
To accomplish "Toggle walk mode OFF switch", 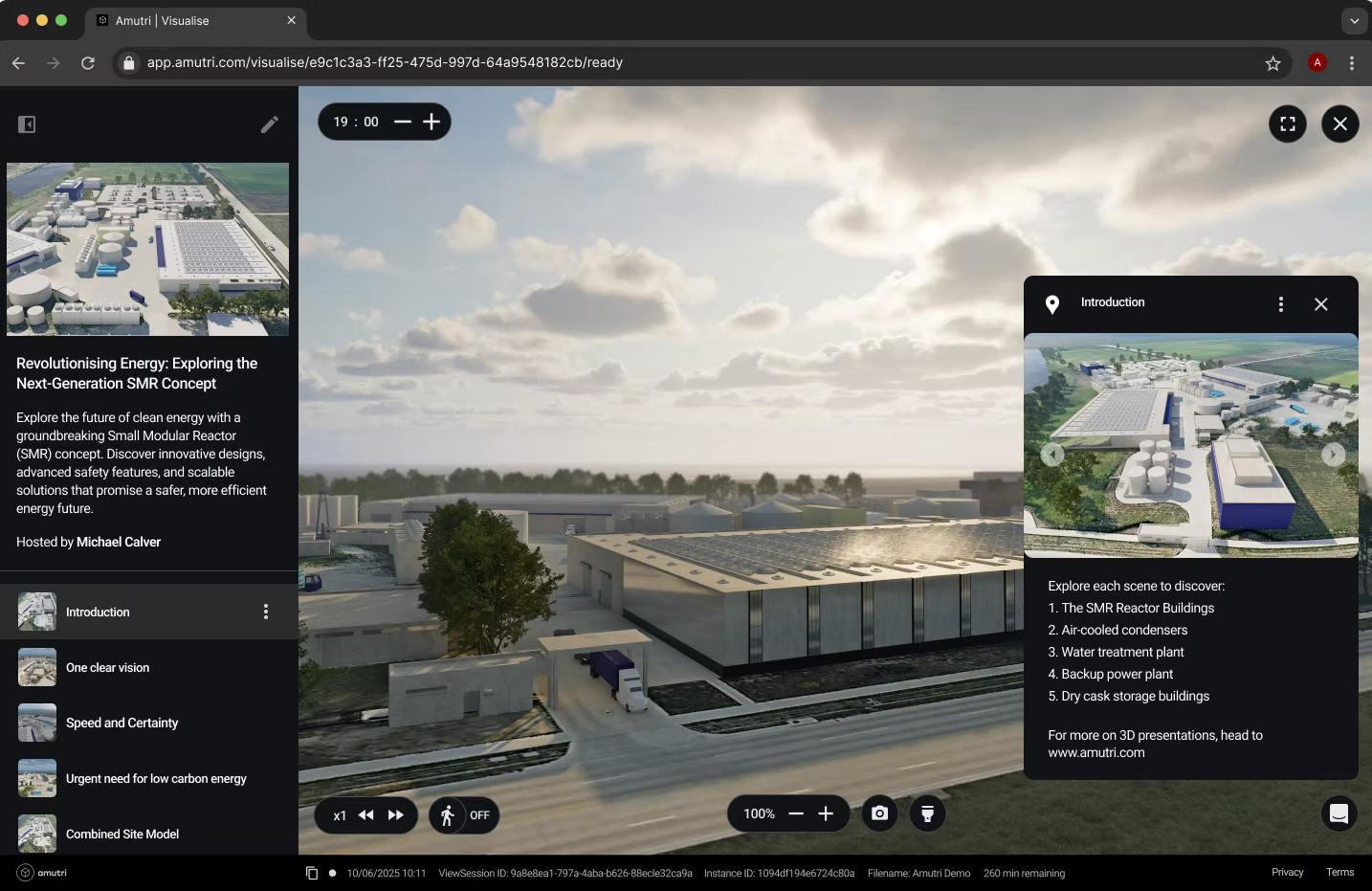I will coord(464,815).
